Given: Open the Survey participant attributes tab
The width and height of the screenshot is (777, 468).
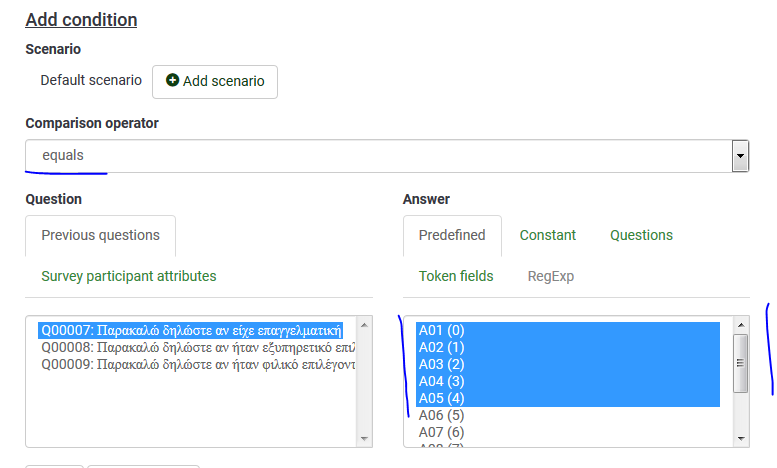Looking at the screenshot, I should pyautogui.click(x=128, y=276).
